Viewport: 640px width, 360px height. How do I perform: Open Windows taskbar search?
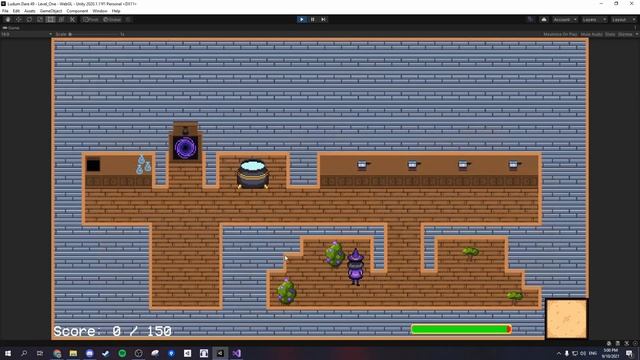[24, 353]
